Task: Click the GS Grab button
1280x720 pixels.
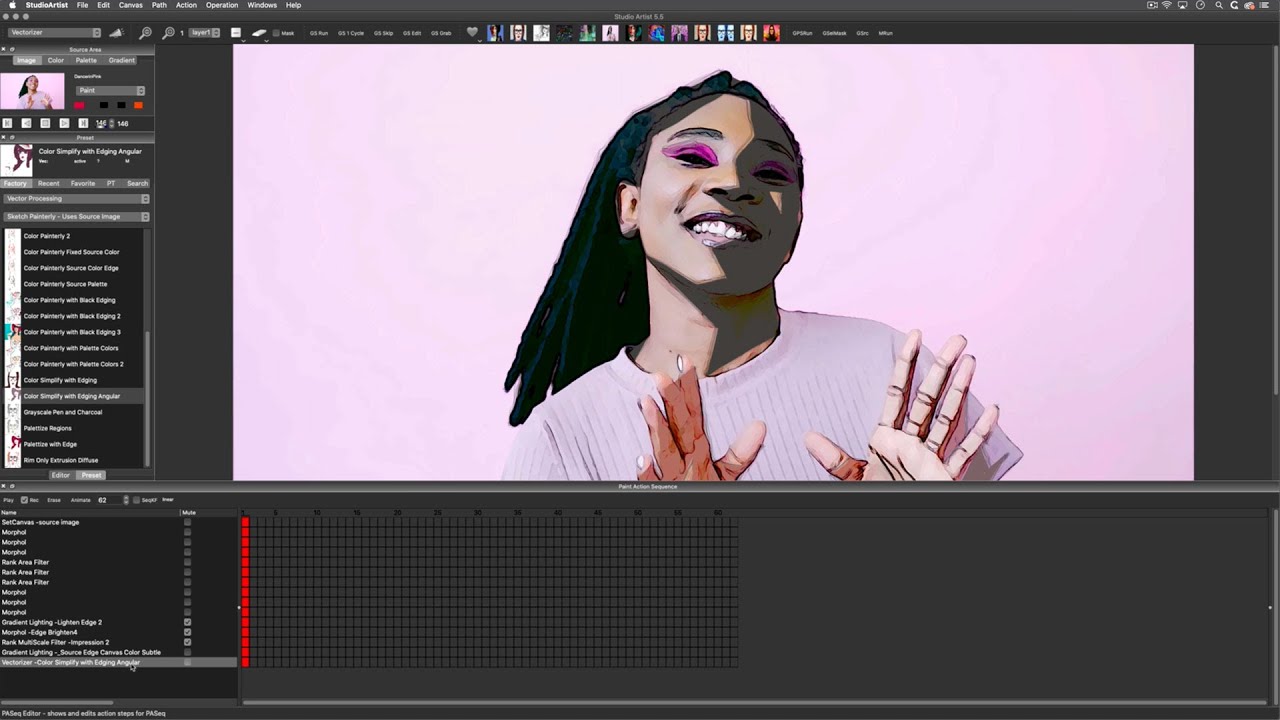Action: tap(441, 33)
